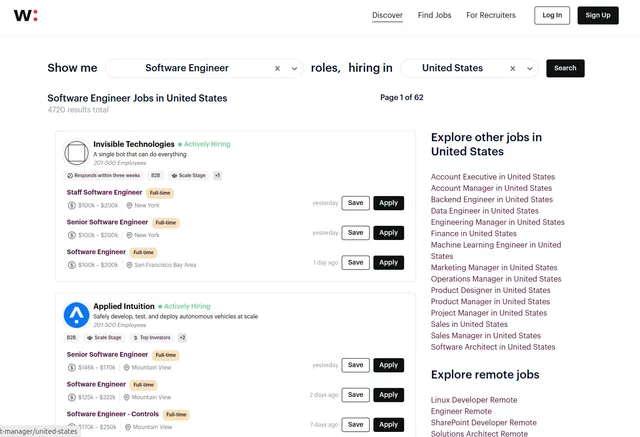Expand the role dropdown chevron

pyautogui.click(x=294, y=69)
